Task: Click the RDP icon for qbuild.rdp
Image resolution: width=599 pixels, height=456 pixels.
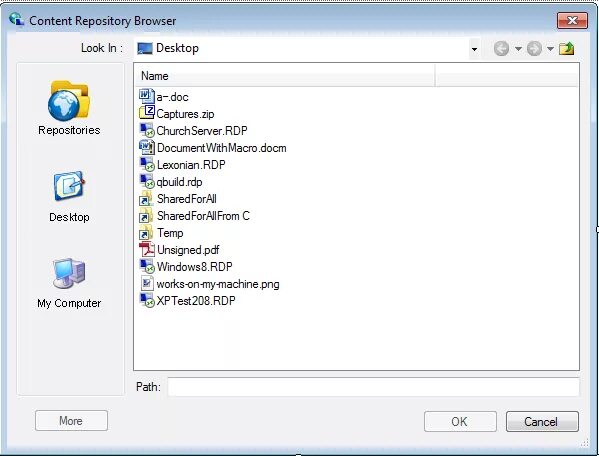Action: [147, 181]
